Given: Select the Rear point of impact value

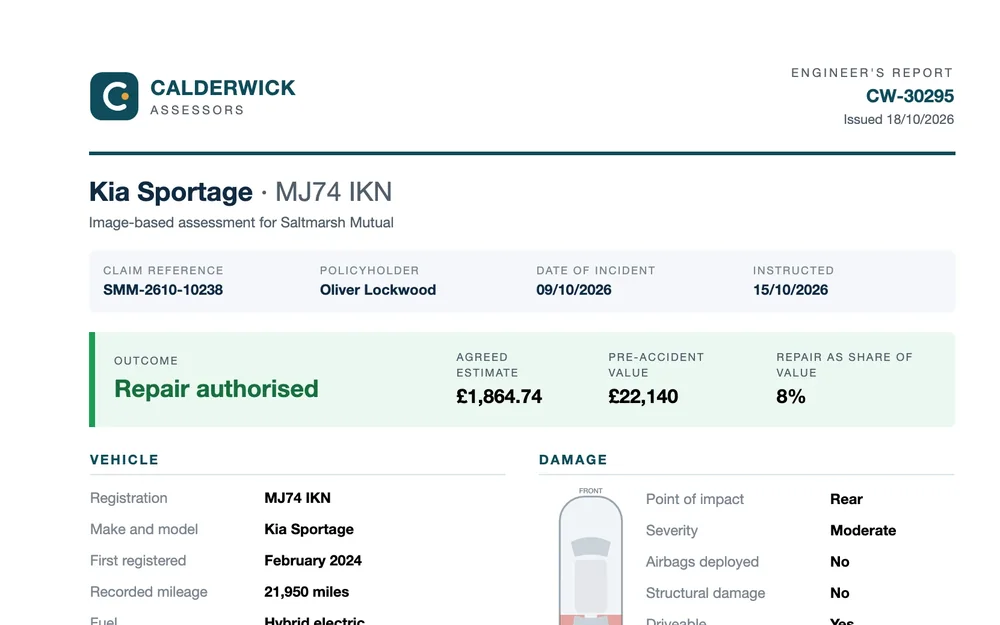Looking at the screenshot, I should click(846, 499).
